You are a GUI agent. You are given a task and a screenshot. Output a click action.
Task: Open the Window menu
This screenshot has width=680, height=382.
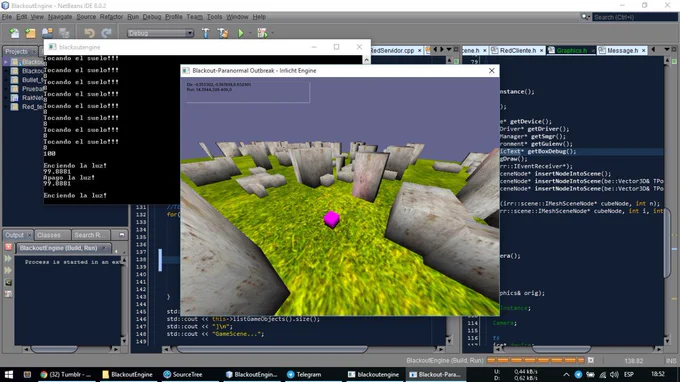[x=237, y=17]
